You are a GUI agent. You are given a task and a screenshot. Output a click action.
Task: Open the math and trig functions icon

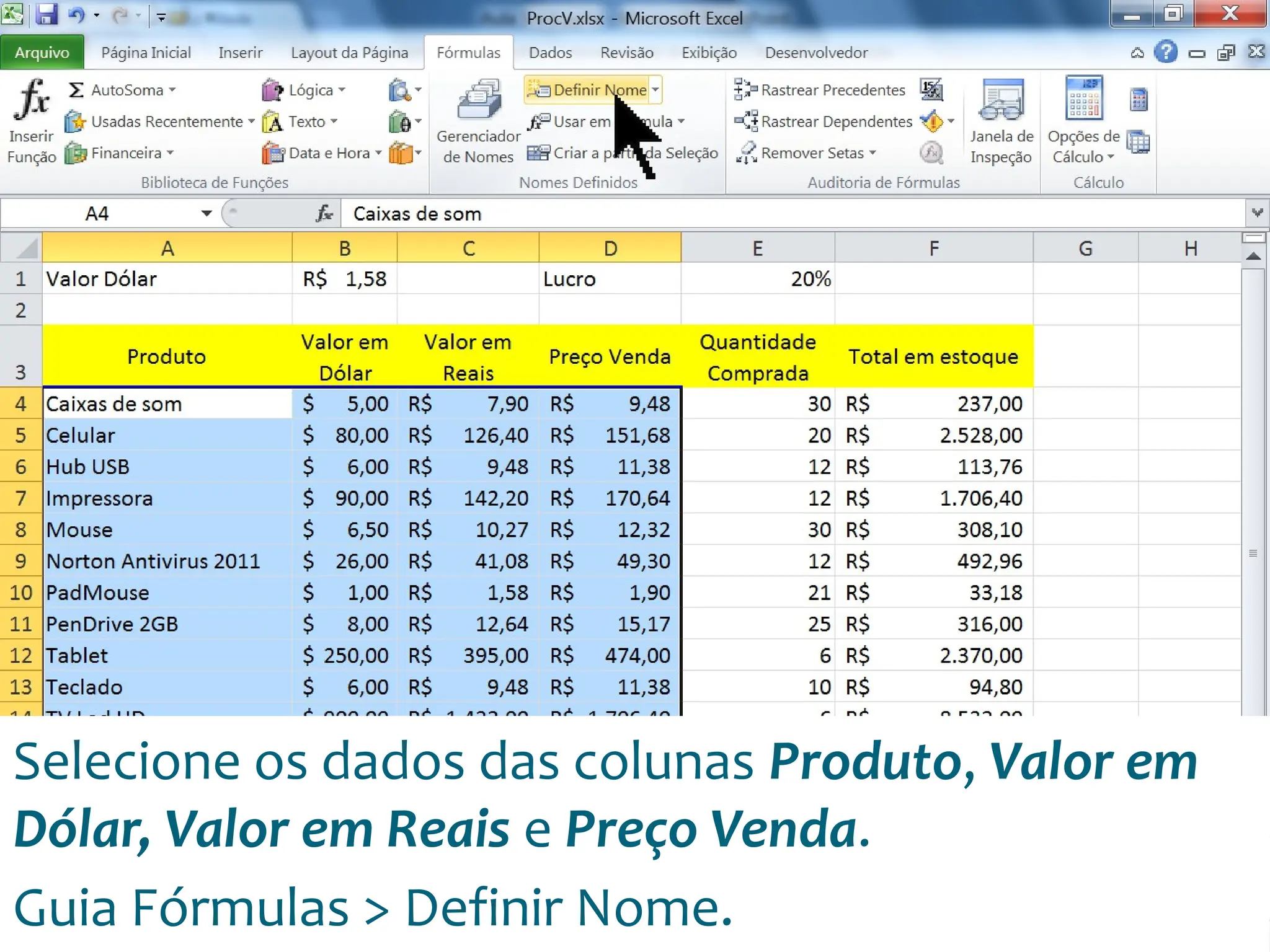tap(405, 121)
